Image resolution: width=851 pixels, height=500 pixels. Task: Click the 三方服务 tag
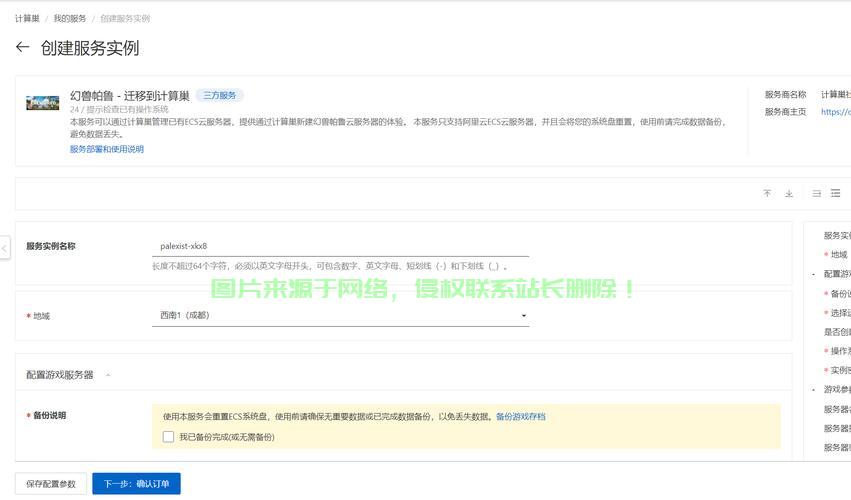219,96
